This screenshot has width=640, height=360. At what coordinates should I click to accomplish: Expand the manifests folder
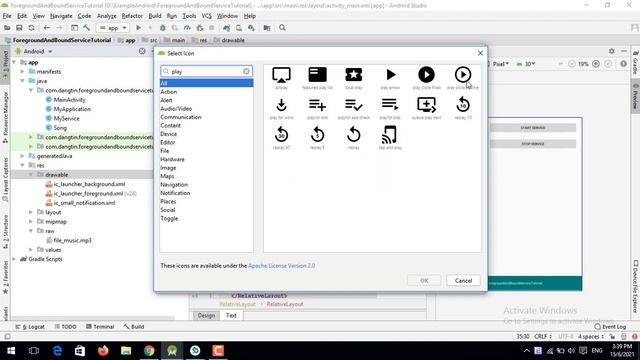click(22, 71)
